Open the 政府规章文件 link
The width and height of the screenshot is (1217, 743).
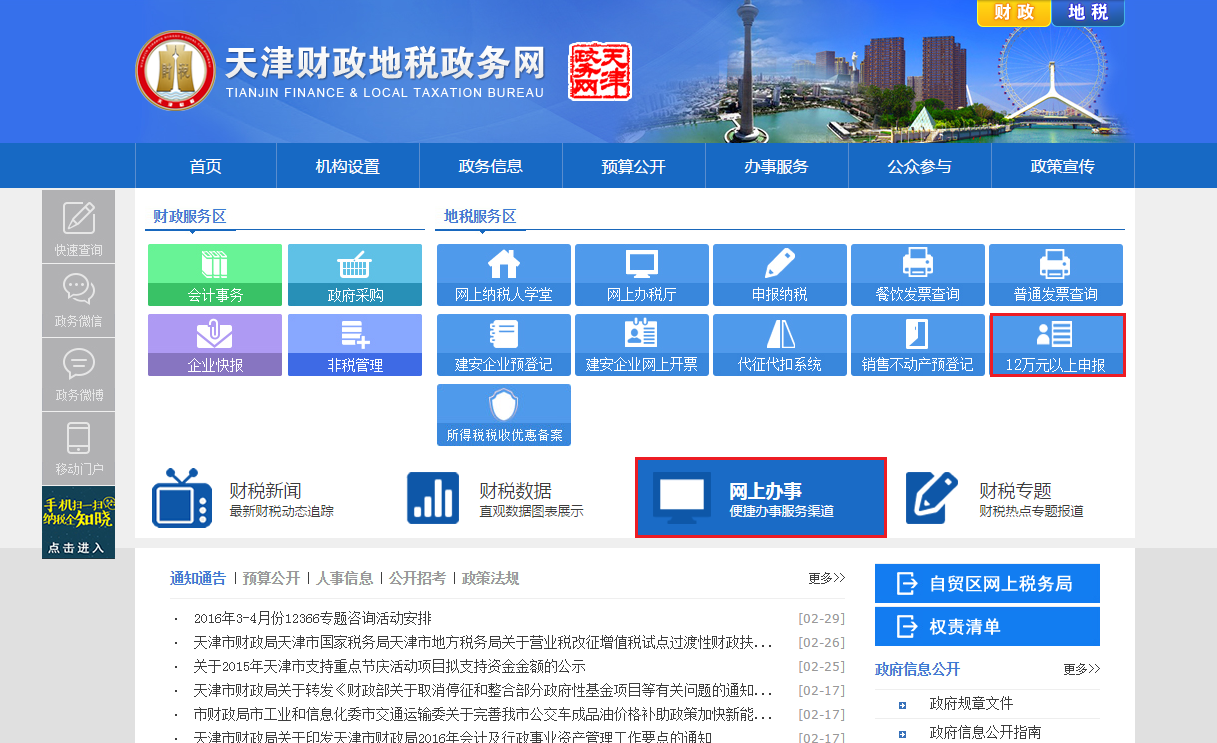coord(971,704)
